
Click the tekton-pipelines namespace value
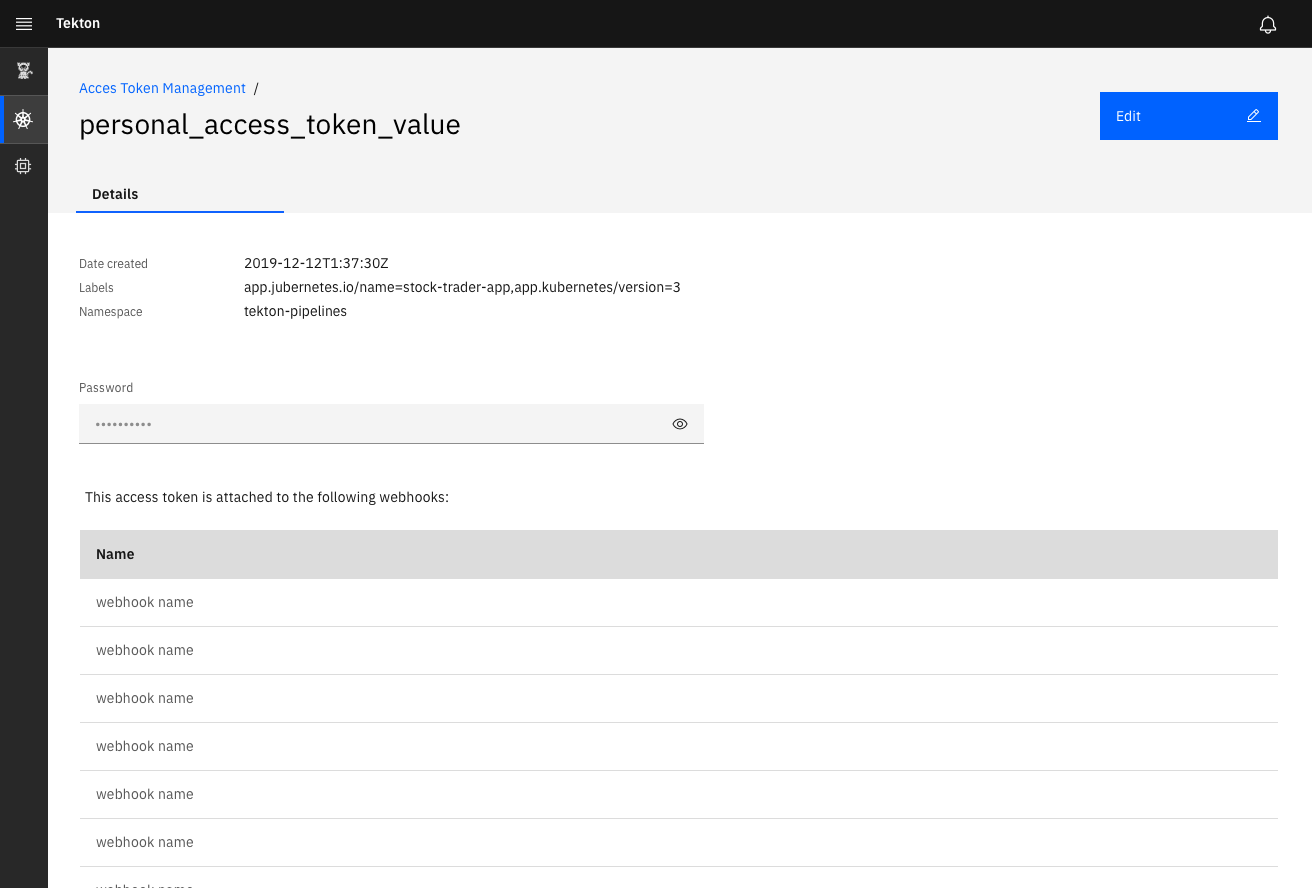click(x=295, y=311)
